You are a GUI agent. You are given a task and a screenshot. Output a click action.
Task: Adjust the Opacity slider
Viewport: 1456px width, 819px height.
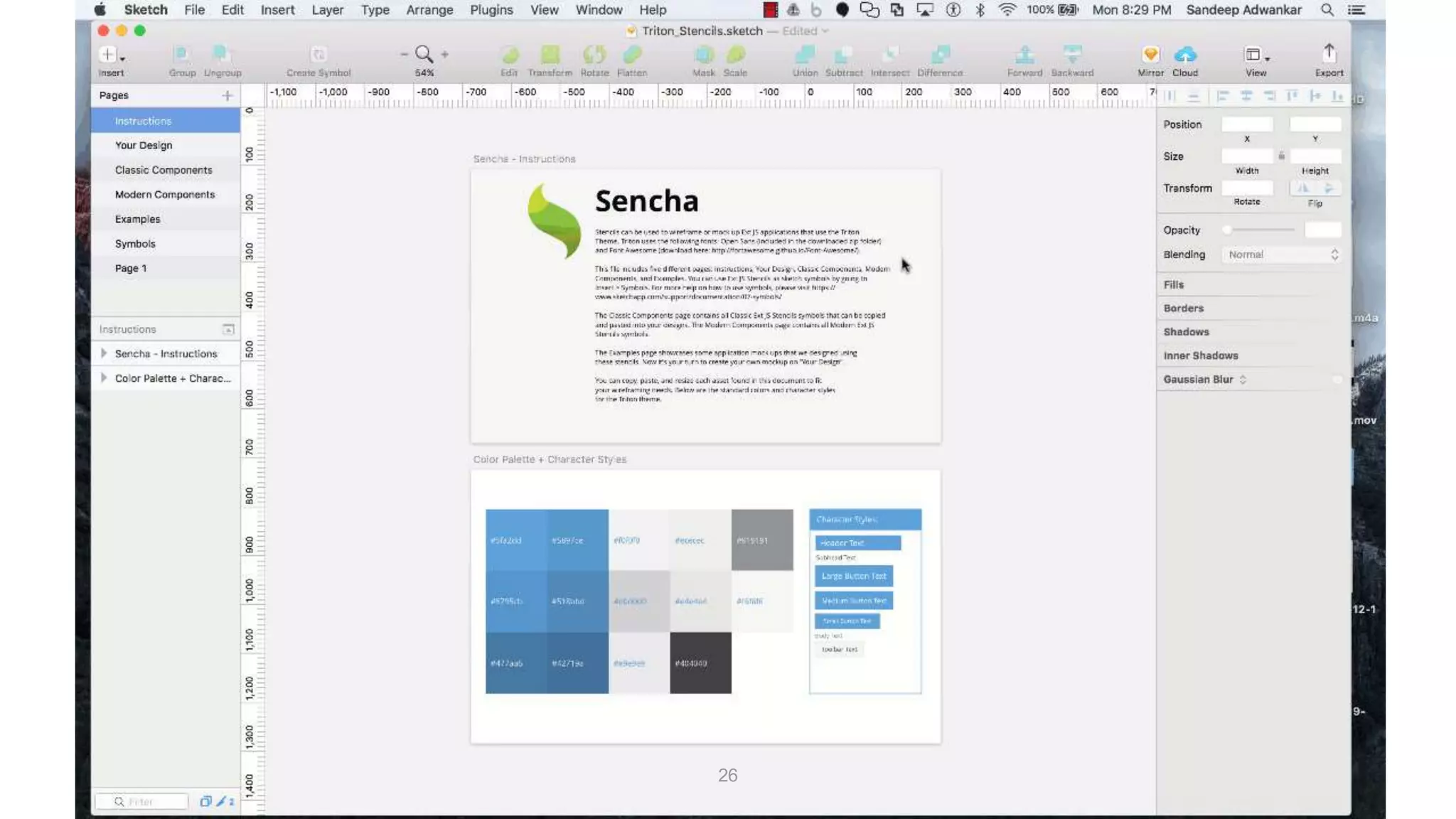click(1260, 230)
